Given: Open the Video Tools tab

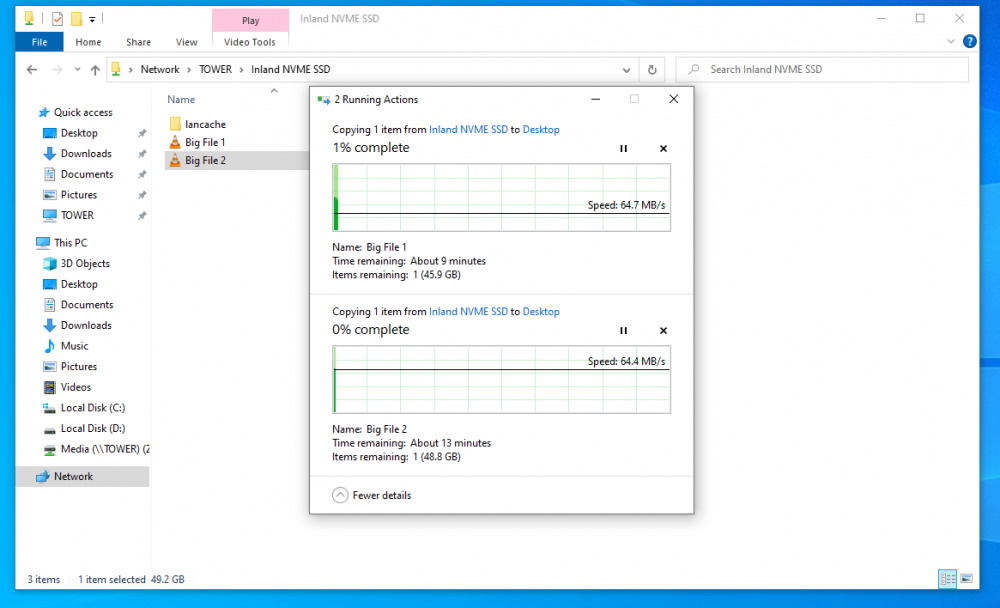Looking at the screenshot, I should (x=250, y=42).
